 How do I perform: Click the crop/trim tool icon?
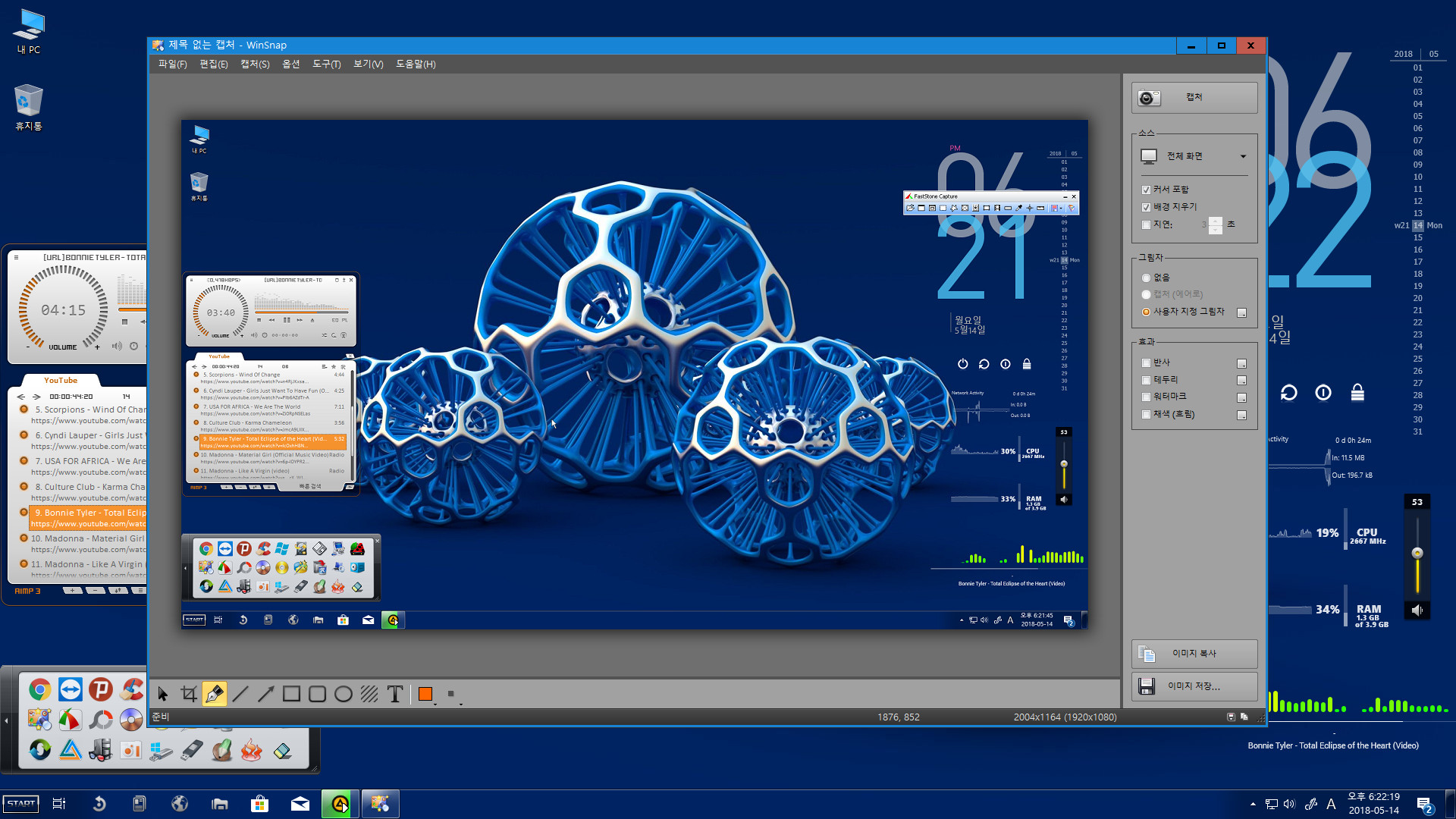(188, 693)
